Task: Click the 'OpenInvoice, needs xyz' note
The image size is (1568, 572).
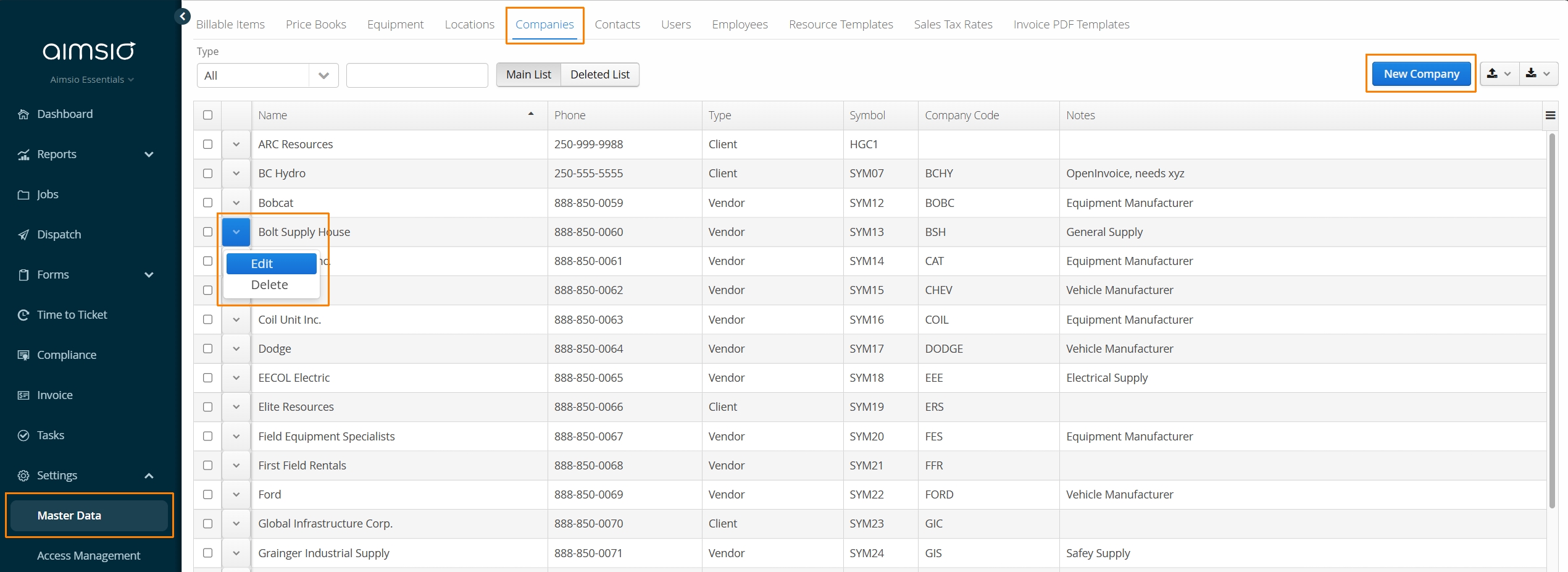Action: click(x=1125, y=173)
